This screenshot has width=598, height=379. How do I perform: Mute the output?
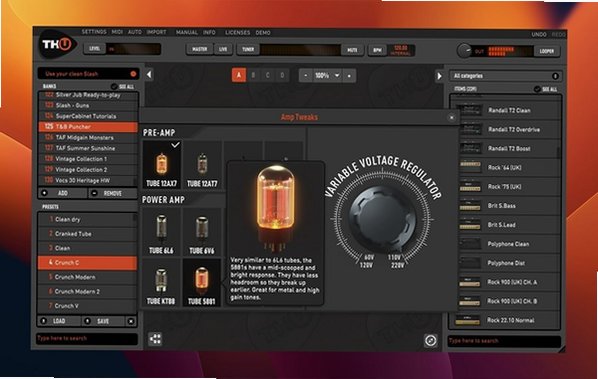[x=352, y=50]
